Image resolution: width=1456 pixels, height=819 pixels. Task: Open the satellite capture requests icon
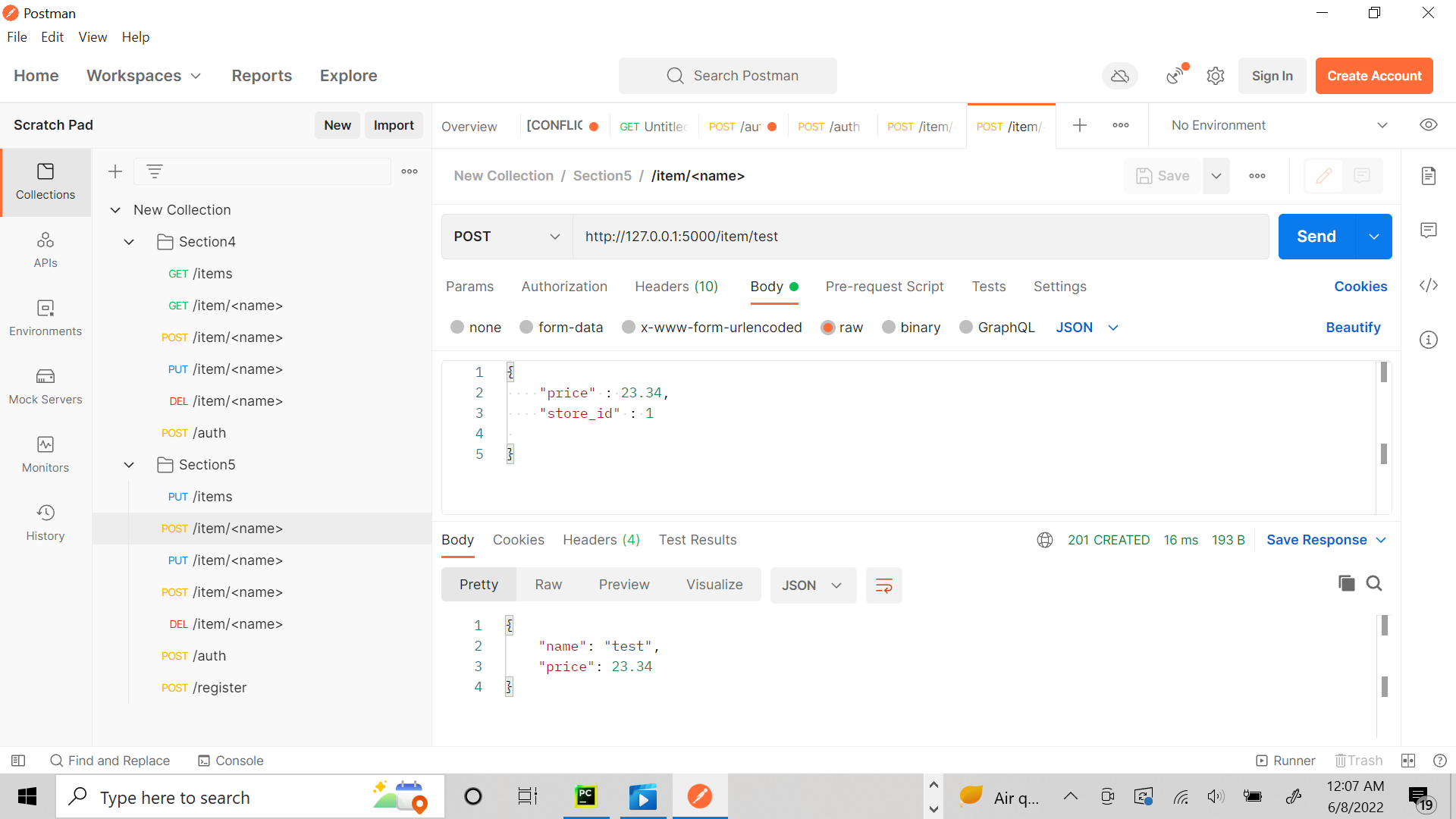tap(1176, 75)
